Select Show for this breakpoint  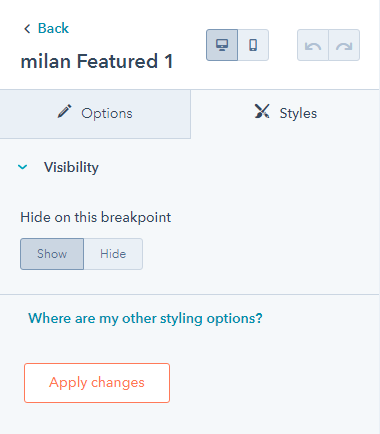click(52, 254)
